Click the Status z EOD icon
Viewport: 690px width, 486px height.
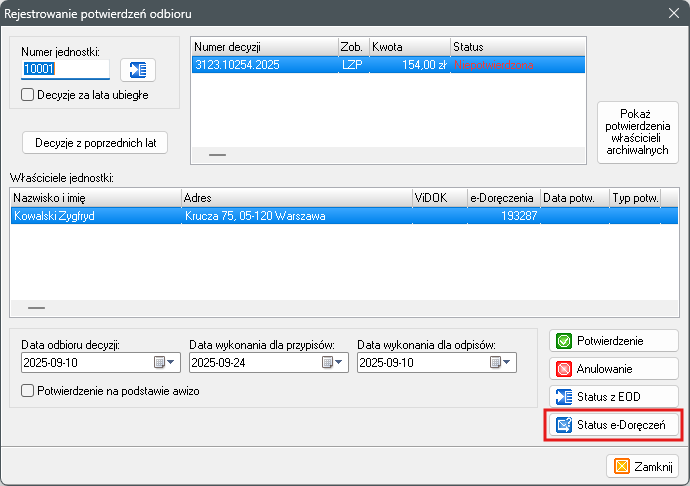(564, 397)
